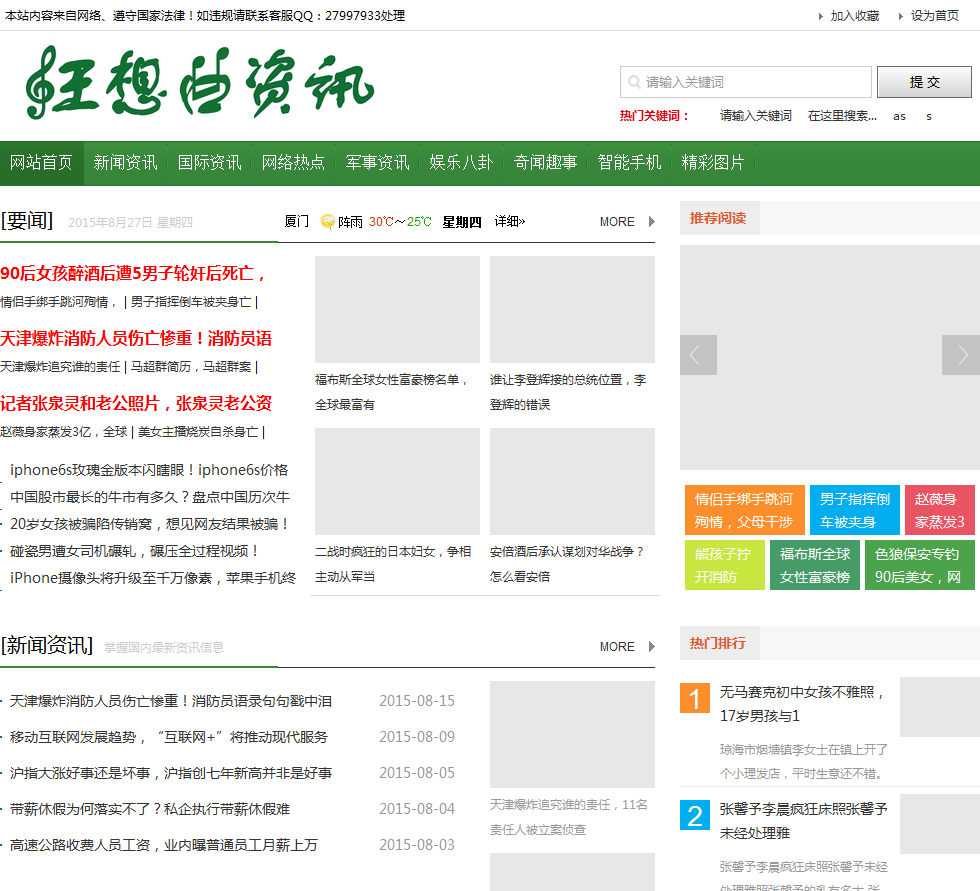This screenshot has width=980, height=891.
Task: Open 移动互联网发展趋势 article
Action: [169, 737]
